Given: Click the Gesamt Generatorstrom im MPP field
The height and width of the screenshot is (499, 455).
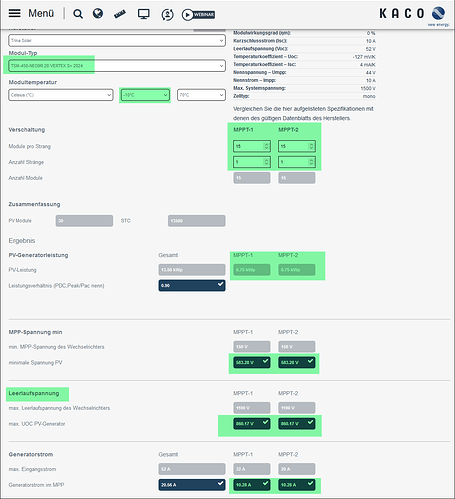Looking at the screenshot, I should point(192,485).
